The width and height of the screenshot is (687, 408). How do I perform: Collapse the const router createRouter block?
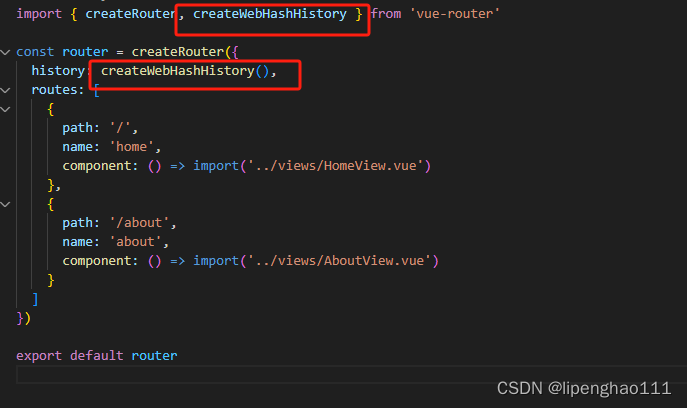click(5, 52)
